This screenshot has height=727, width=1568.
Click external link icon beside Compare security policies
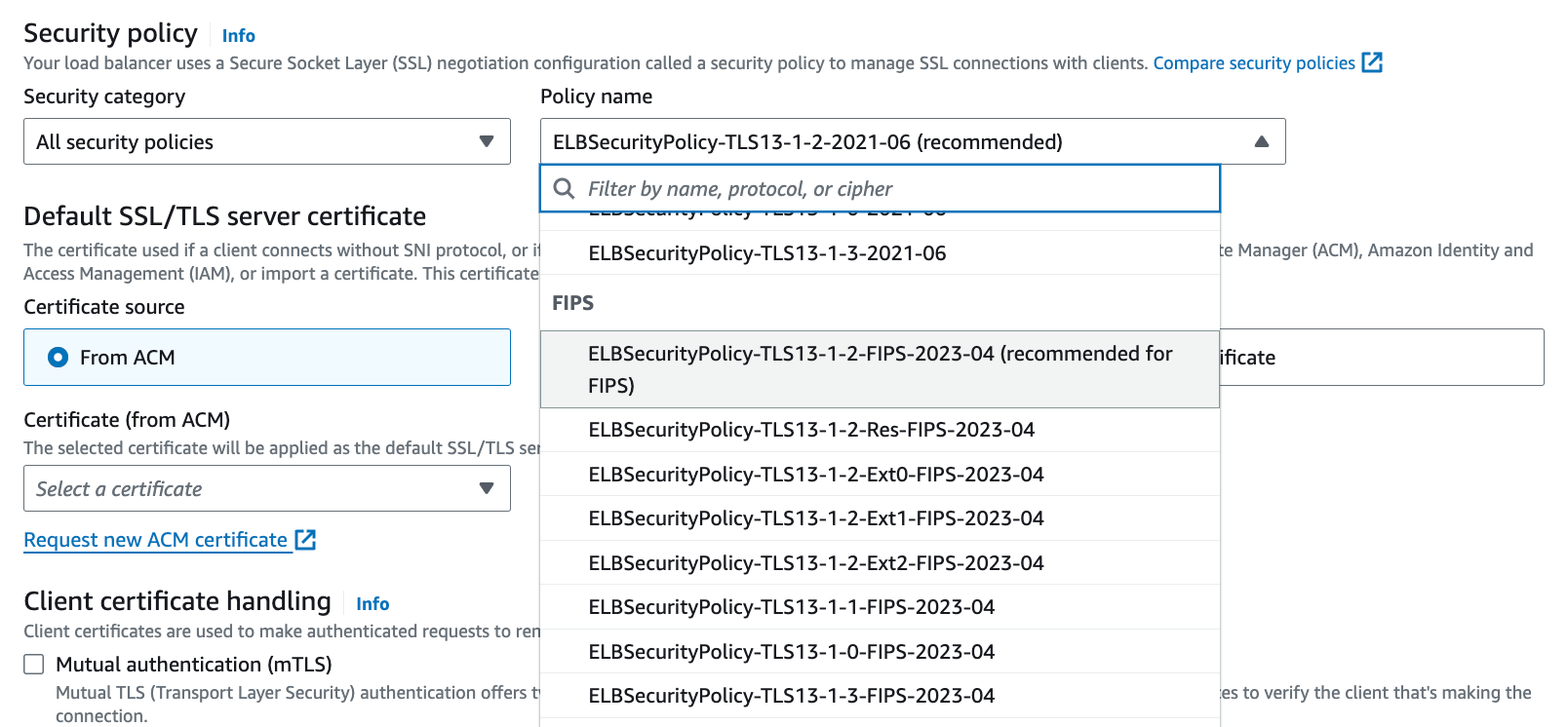pyautogui.click(x=1372, y=62)
